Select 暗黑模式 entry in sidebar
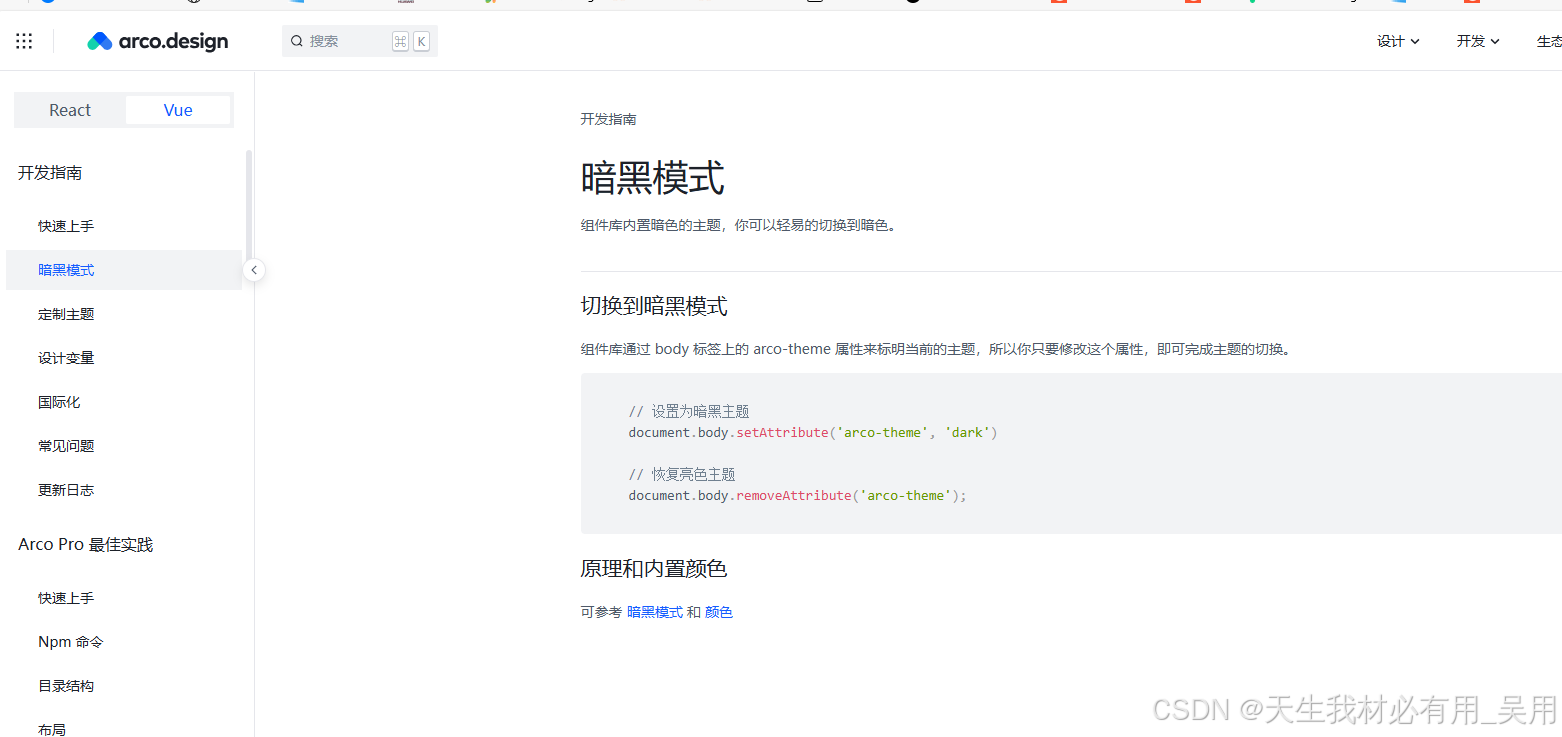Viewport: 1562px width, 737px height. [x=66, y=269]
